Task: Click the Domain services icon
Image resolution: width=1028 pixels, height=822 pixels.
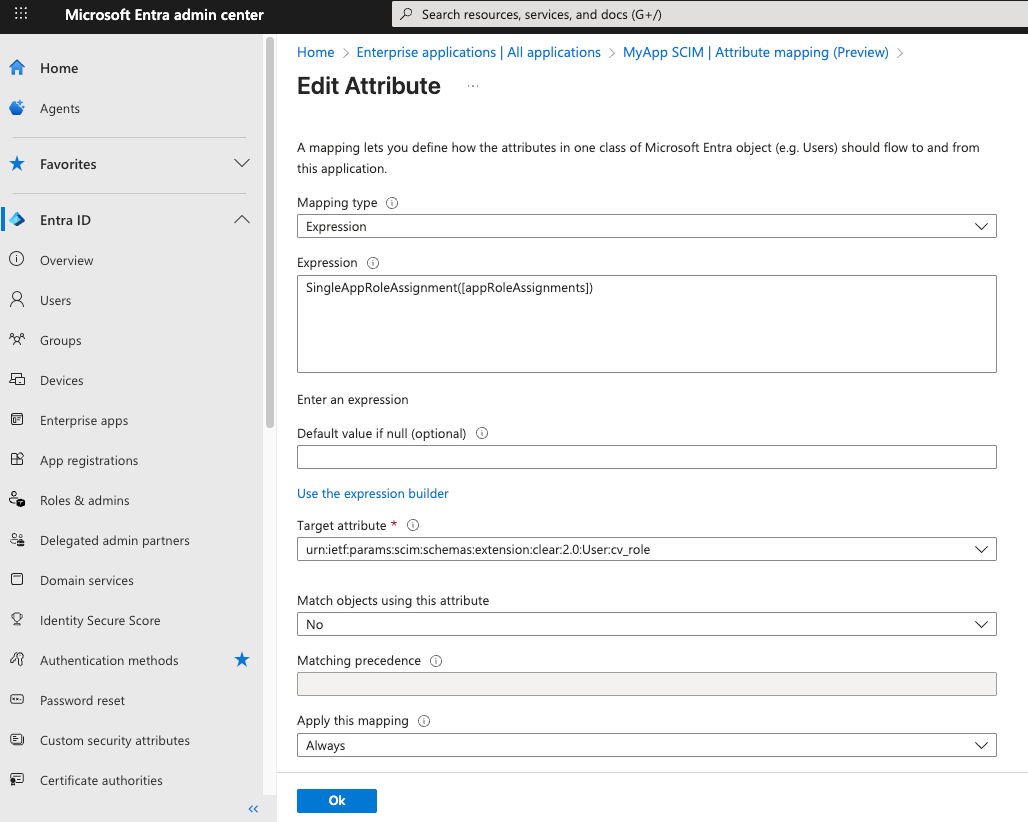Action: coord(17,579)
